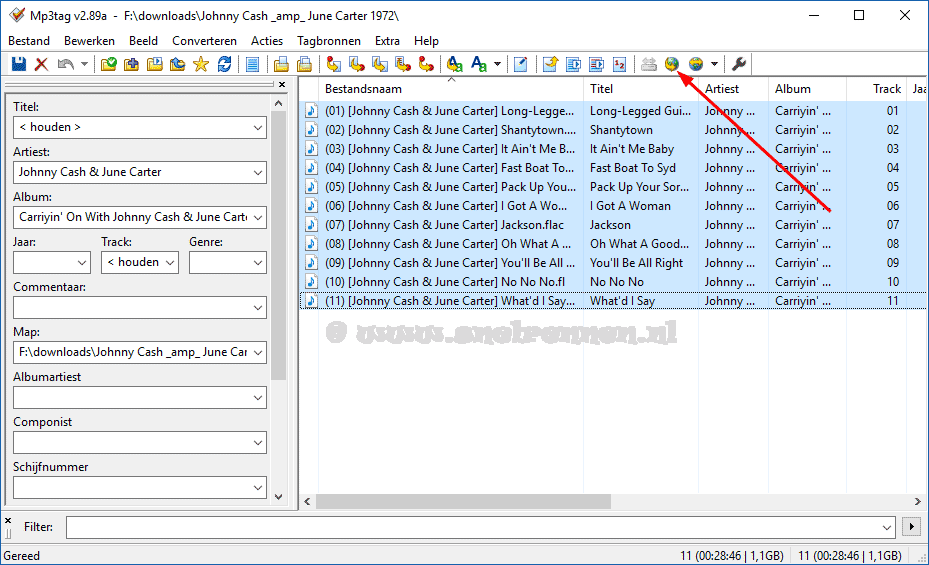Close the tag panel with its X button

[x=282, y=85]
